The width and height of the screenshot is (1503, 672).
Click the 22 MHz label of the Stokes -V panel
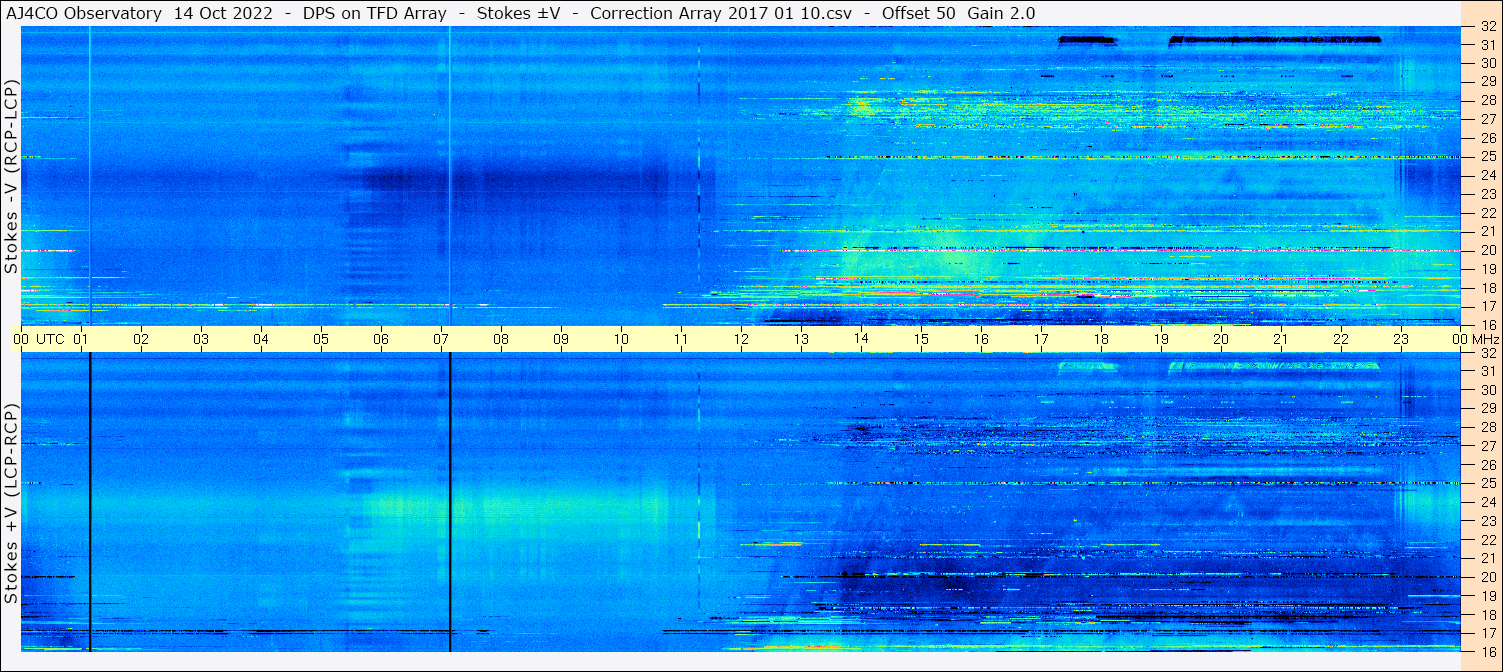point(1488,213)
